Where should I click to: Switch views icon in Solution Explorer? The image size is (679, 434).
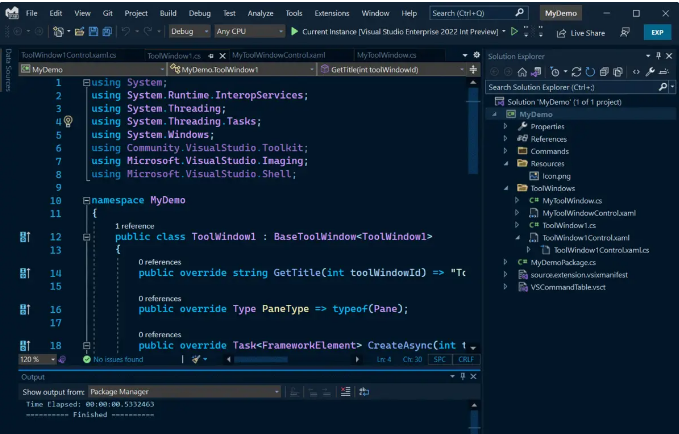coord(536,72)
